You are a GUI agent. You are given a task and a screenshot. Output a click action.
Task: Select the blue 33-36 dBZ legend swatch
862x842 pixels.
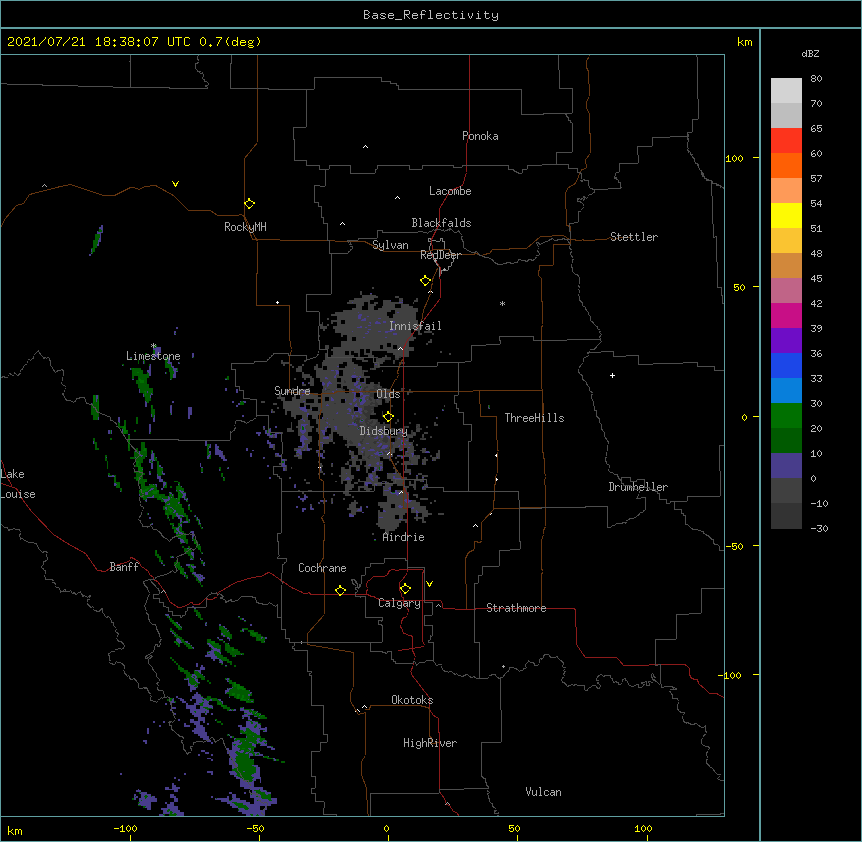(x=786, y=365)
